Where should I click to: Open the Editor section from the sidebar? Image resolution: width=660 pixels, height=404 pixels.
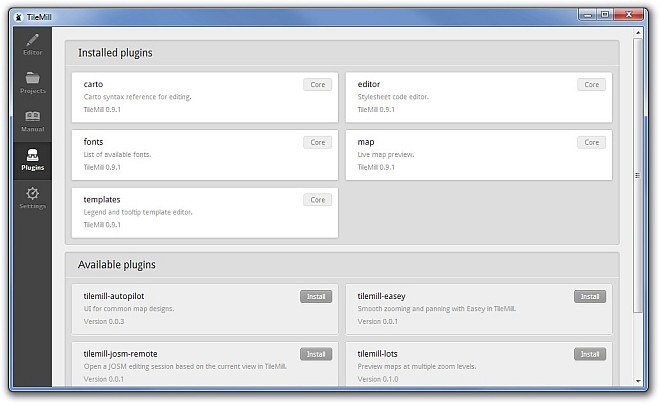32,45
